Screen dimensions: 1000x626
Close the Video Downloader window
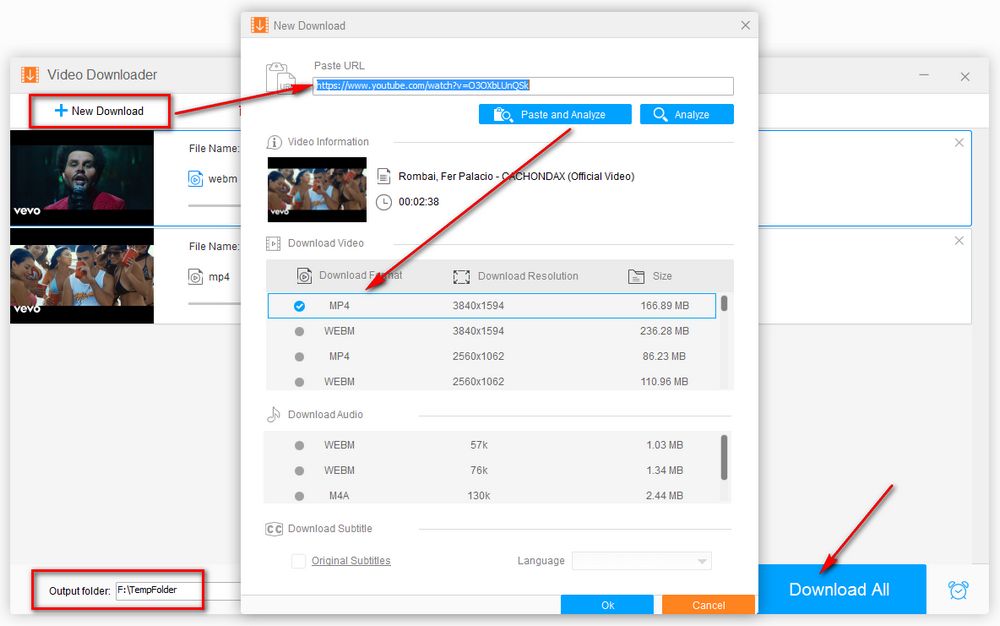tap(965, 76)
